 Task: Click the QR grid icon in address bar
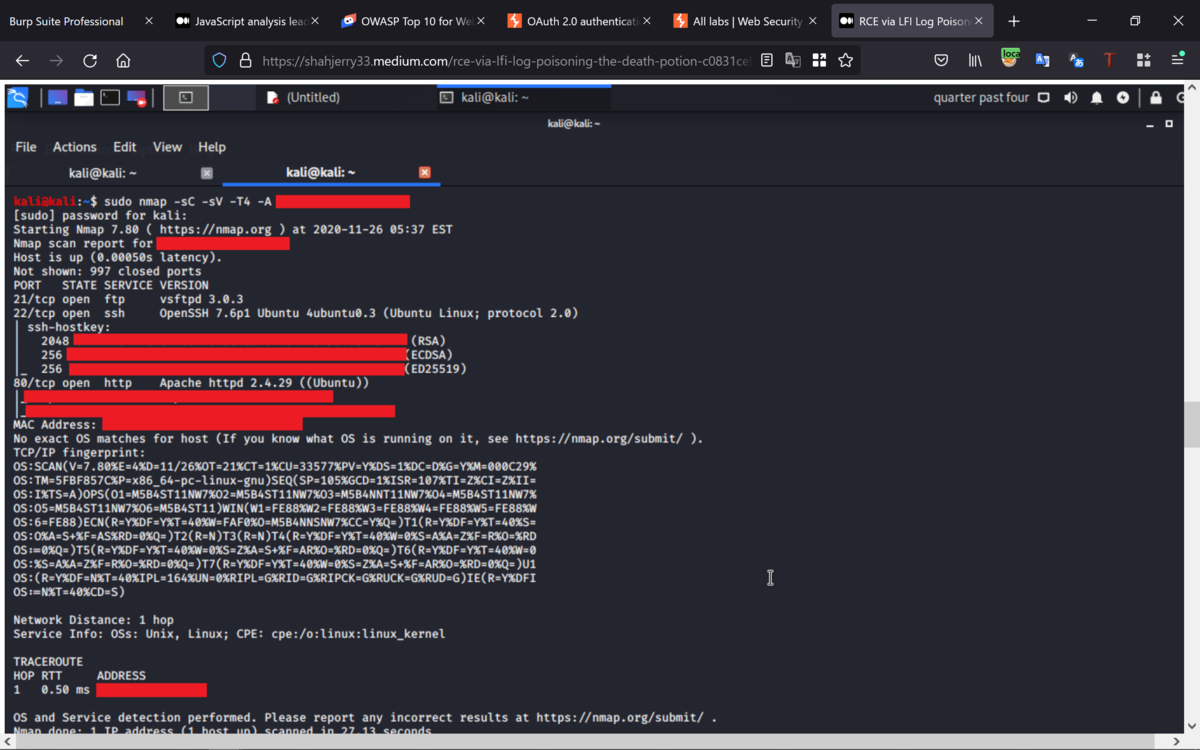(x=819, y=61)
